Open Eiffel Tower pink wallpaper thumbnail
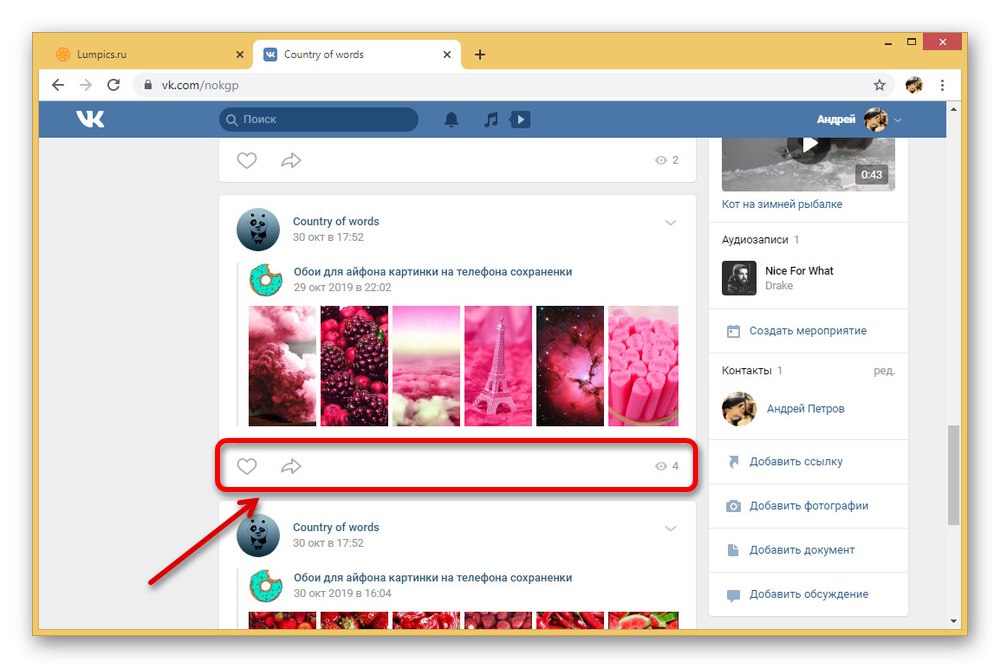Screen dimensions: 1000x668 click(498, 366)
